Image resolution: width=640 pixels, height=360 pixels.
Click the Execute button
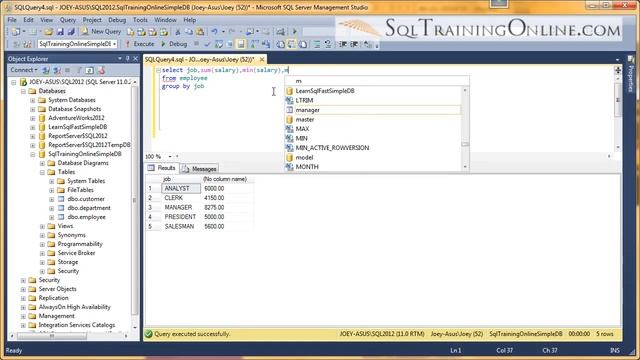pyautogui.click(x=140, y=44)
